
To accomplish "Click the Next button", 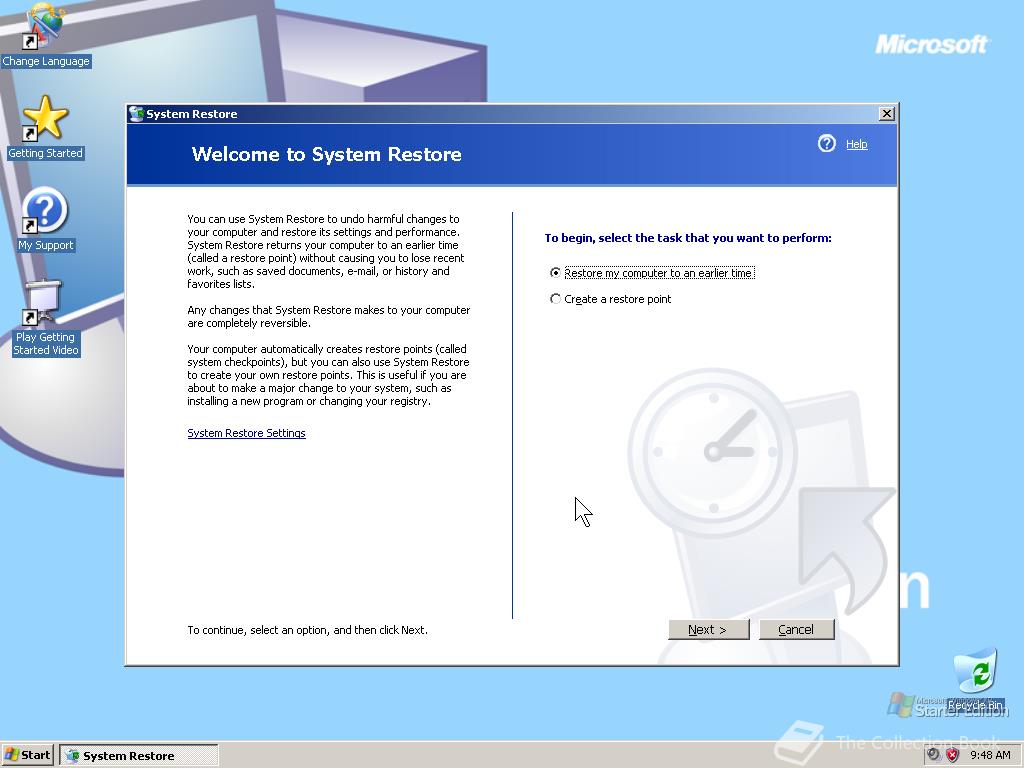I will (x=709, y=630).
